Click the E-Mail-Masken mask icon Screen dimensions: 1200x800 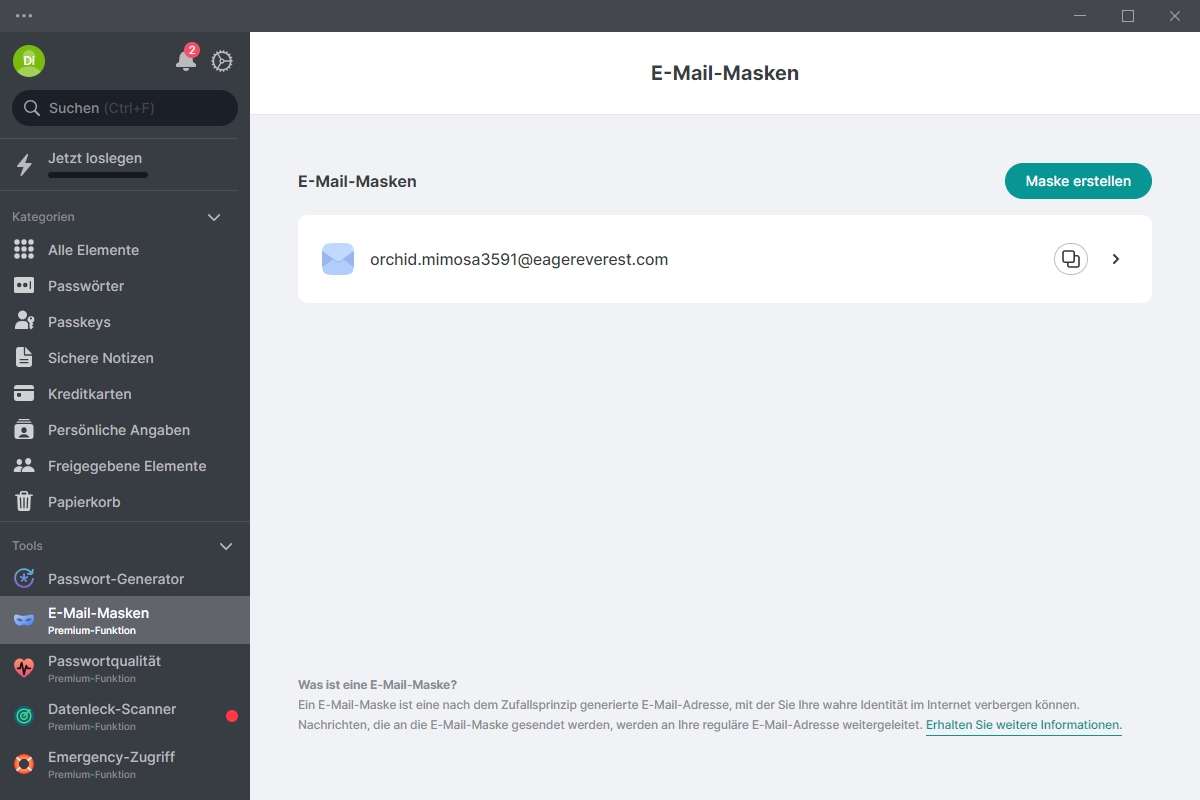(24, 620)
